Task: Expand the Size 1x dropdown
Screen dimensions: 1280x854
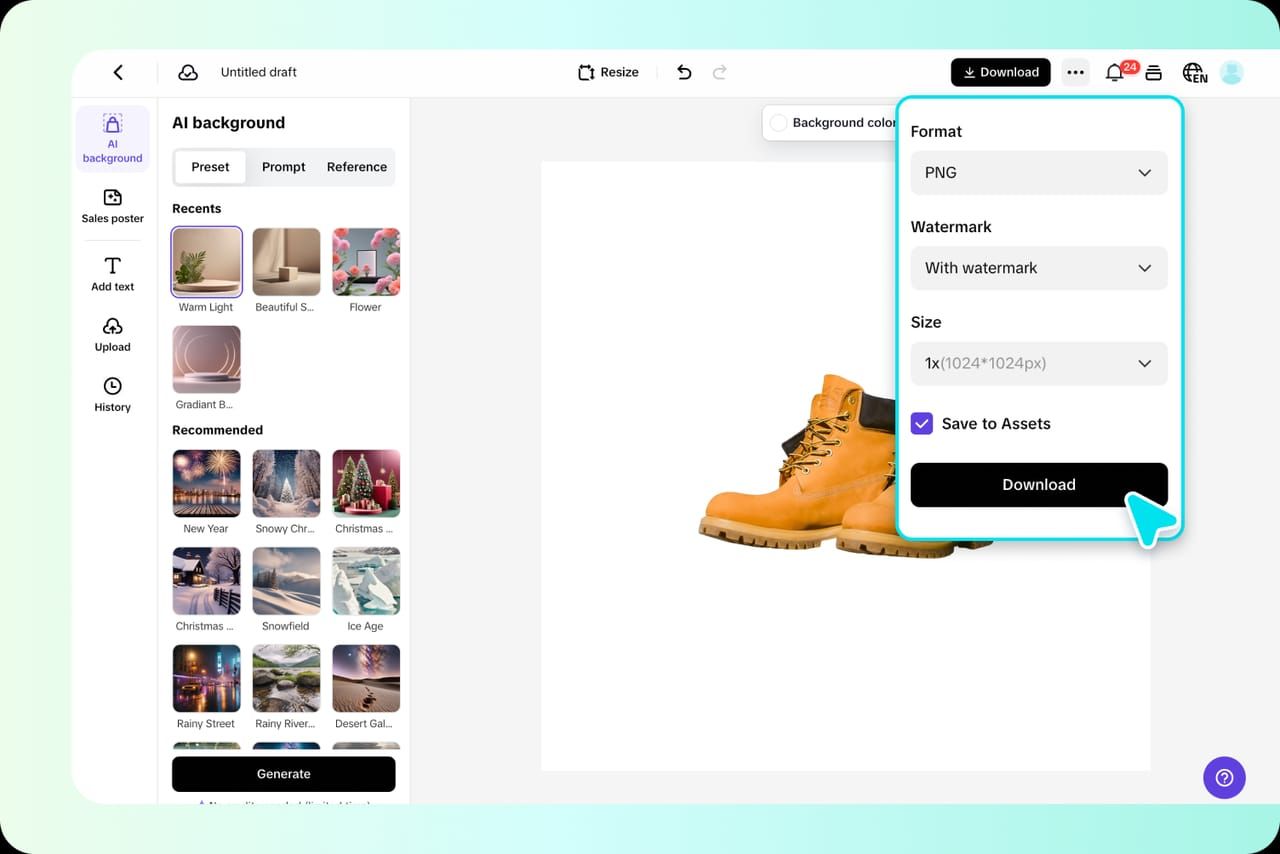Action: (x=1039, y=363)
